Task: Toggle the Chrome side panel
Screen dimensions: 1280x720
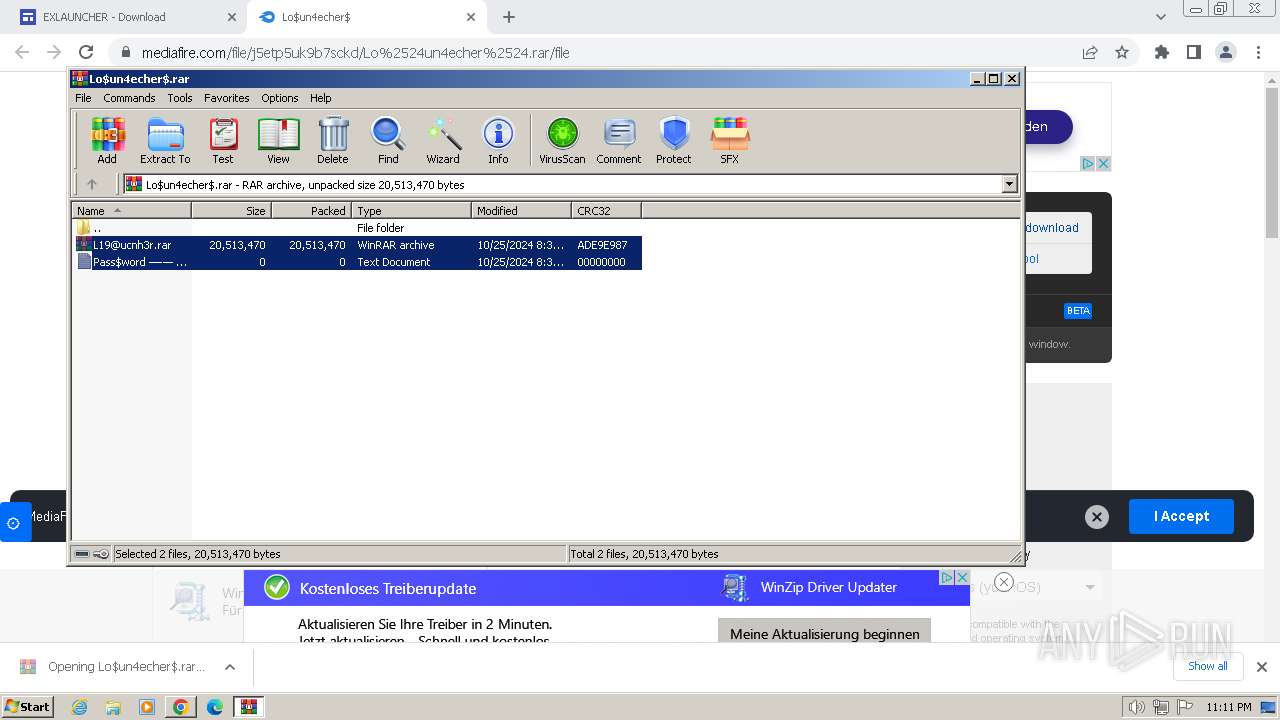Action: (1194, 52)
